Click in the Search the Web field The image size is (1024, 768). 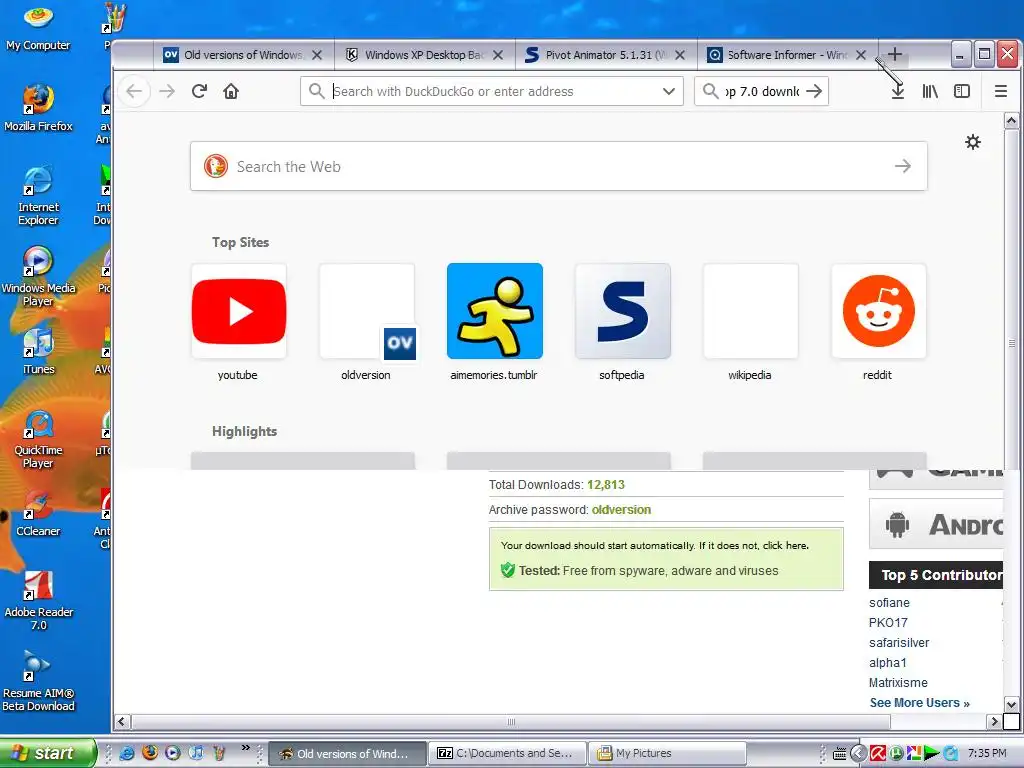[559, 167]
